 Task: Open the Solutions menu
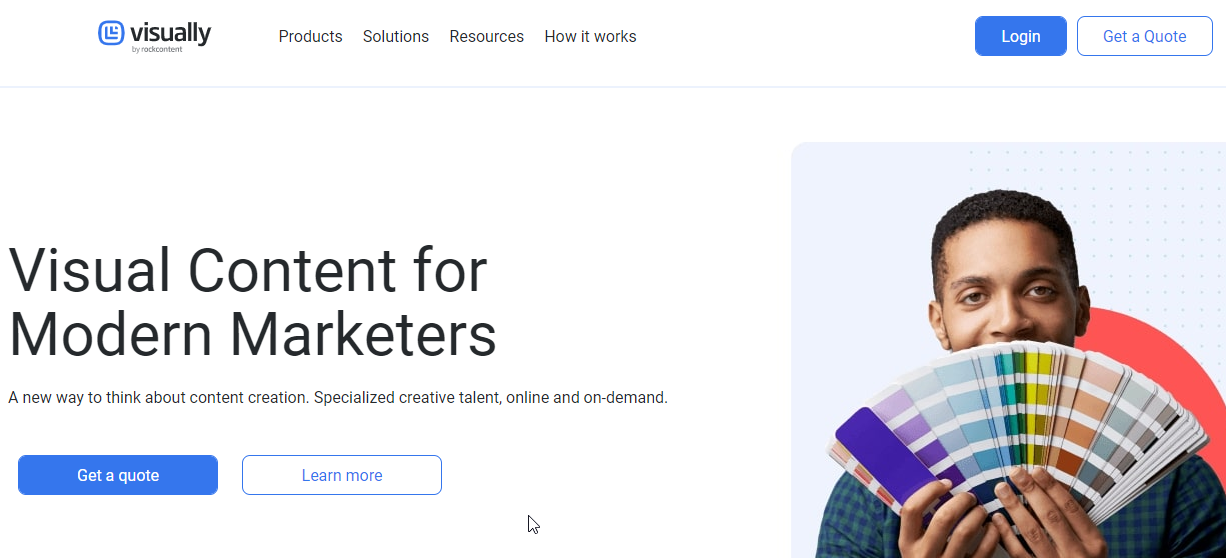(x=396, y=36)
